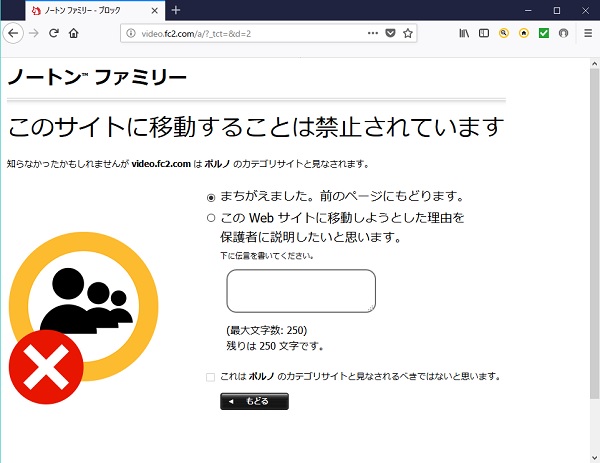Minimize the browser window
This screenshot has width=600, height=463.
tap(528, 11)
